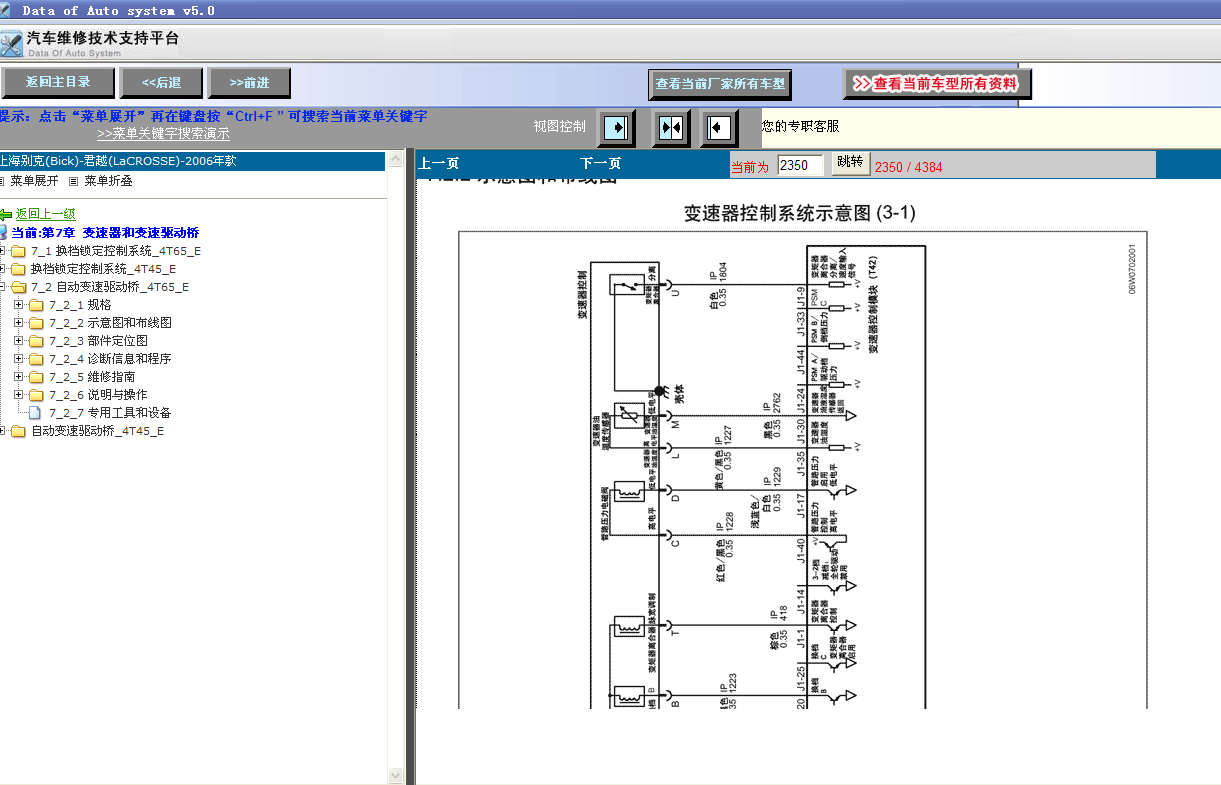The height and width of the screenshot is (785, 1221).
Task: Click the 变速器控制系统示意图 wiring diagram image
Action: coord(803,469)
